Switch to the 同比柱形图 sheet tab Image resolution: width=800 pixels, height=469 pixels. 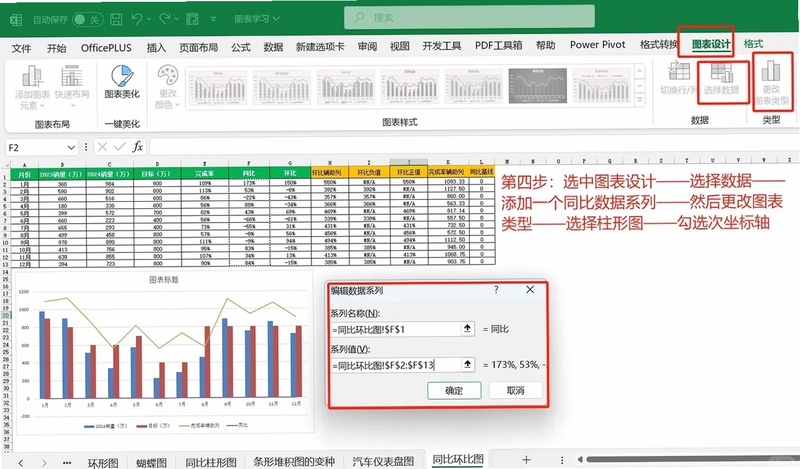click(x=211, y=462)
